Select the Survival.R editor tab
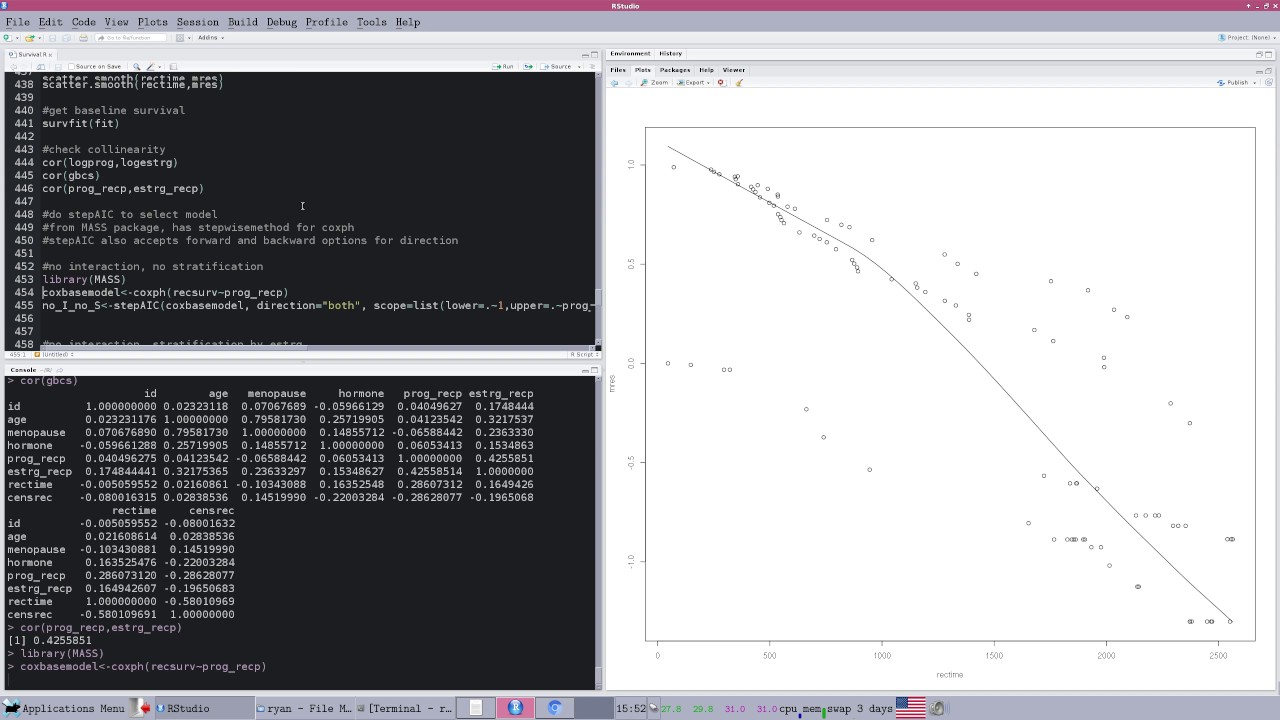1280x720 pixels. (x=30, y=54)
